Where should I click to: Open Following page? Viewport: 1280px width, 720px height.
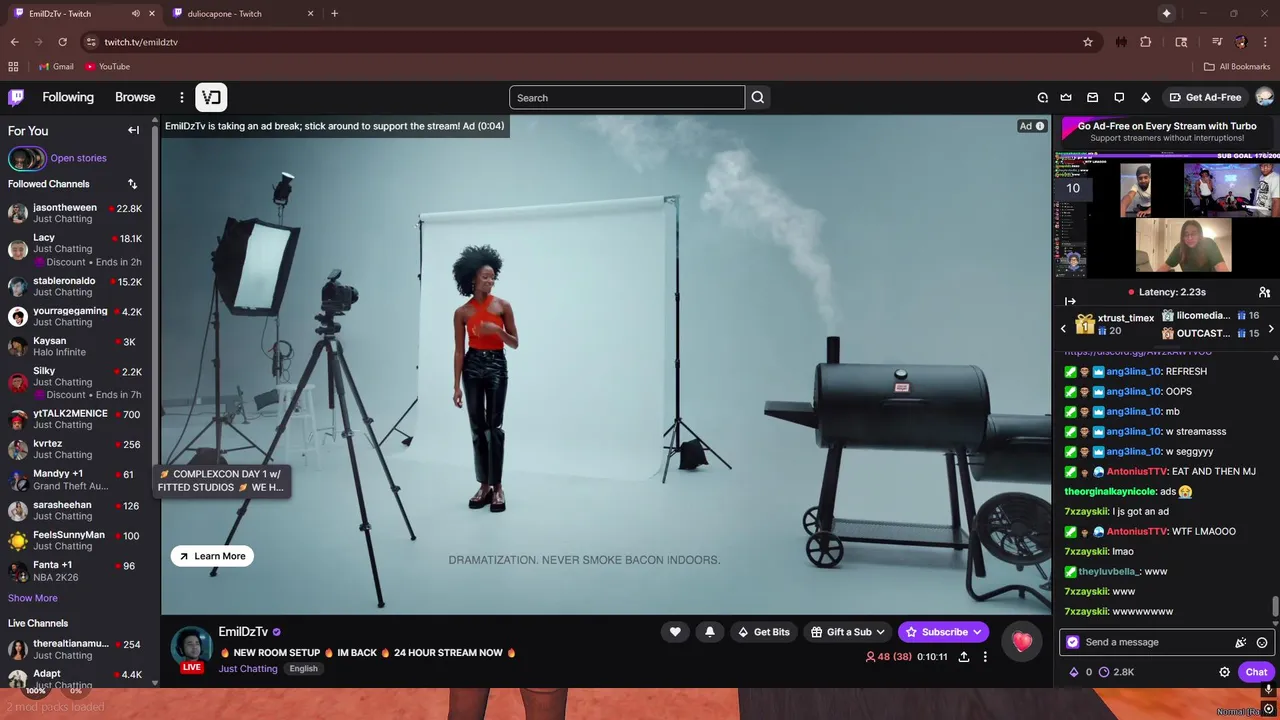point(68,97)
